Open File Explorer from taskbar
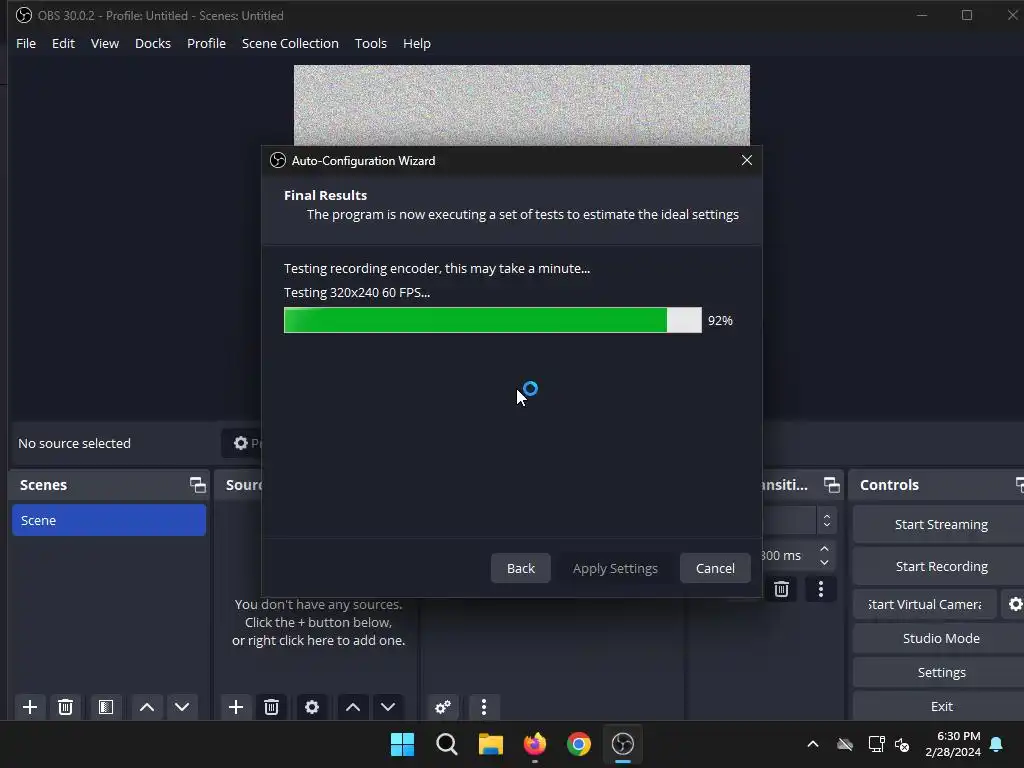The image size is (1024, 768). pos(490,744)
